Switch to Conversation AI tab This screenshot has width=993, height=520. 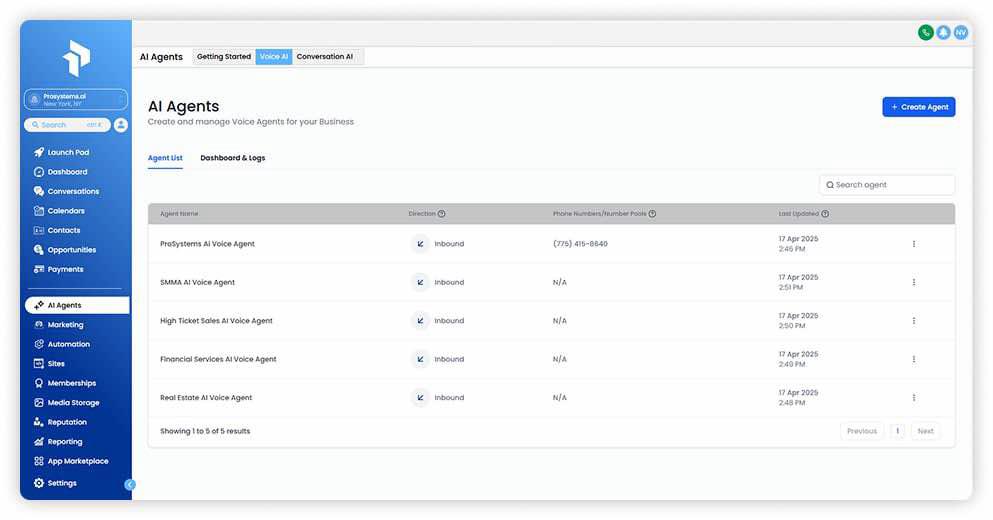[325, 56]
